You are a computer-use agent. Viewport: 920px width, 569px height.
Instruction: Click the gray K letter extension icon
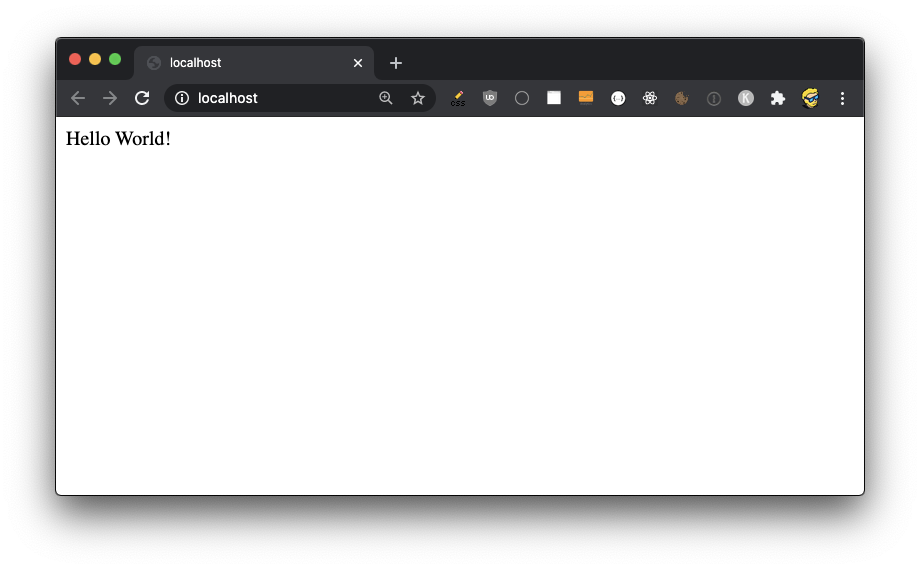coord(746,98)
